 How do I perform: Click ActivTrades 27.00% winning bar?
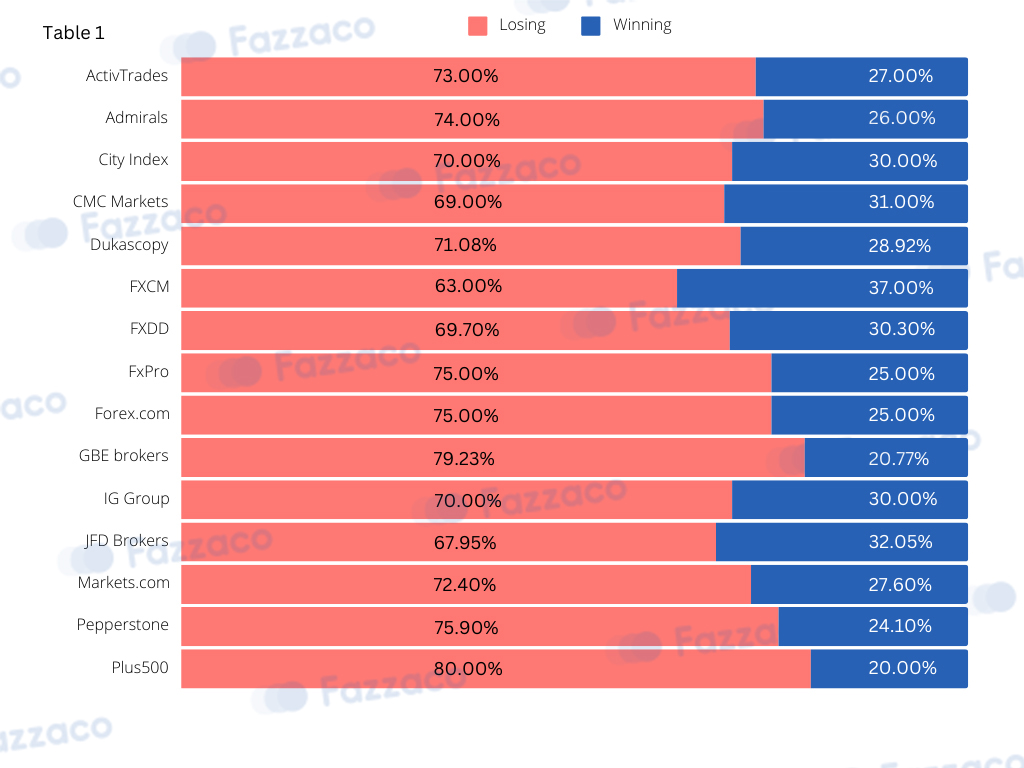pos(861,76)
